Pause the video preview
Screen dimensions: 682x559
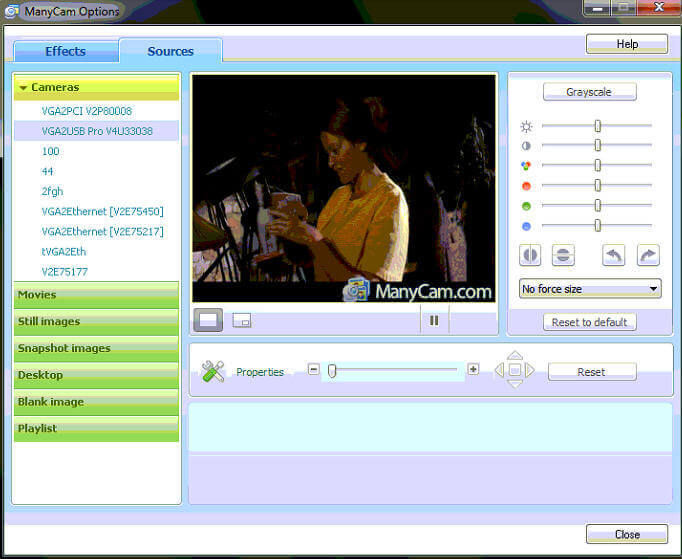[434, 321]
